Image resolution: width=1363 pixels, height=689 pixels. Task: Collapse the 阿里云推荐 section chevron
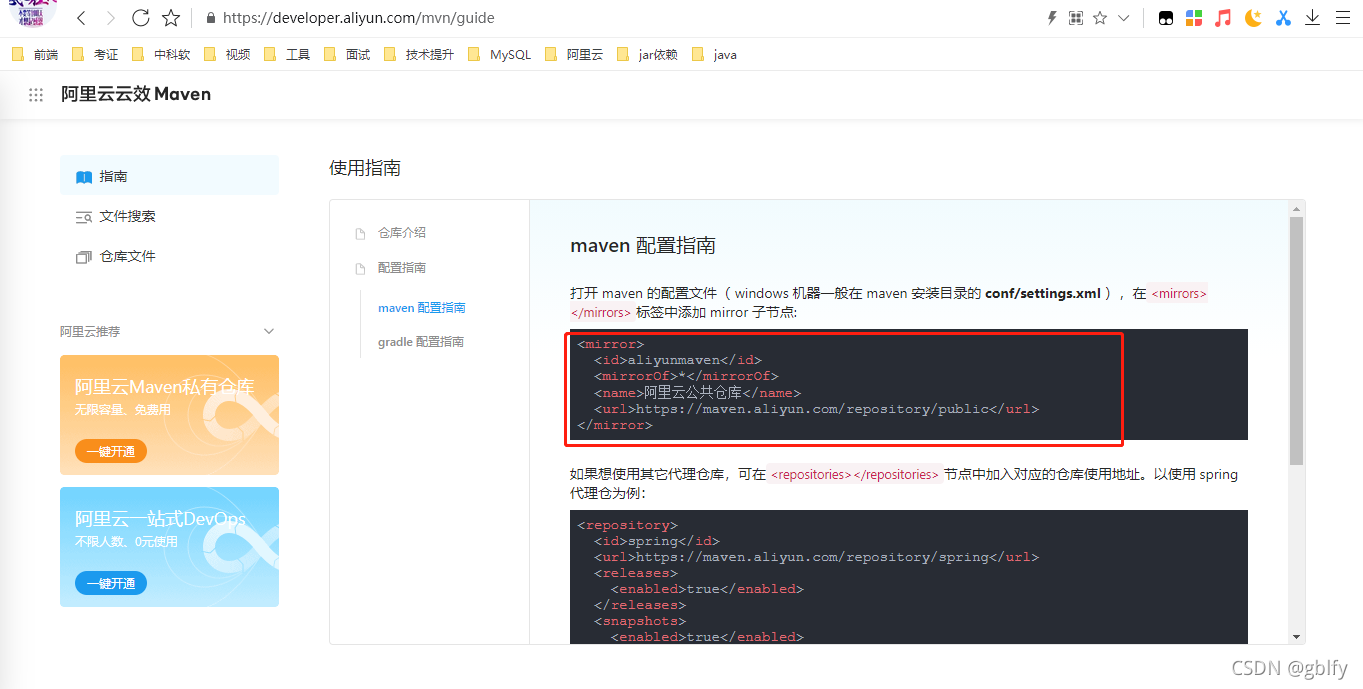(x=268, y=331)
